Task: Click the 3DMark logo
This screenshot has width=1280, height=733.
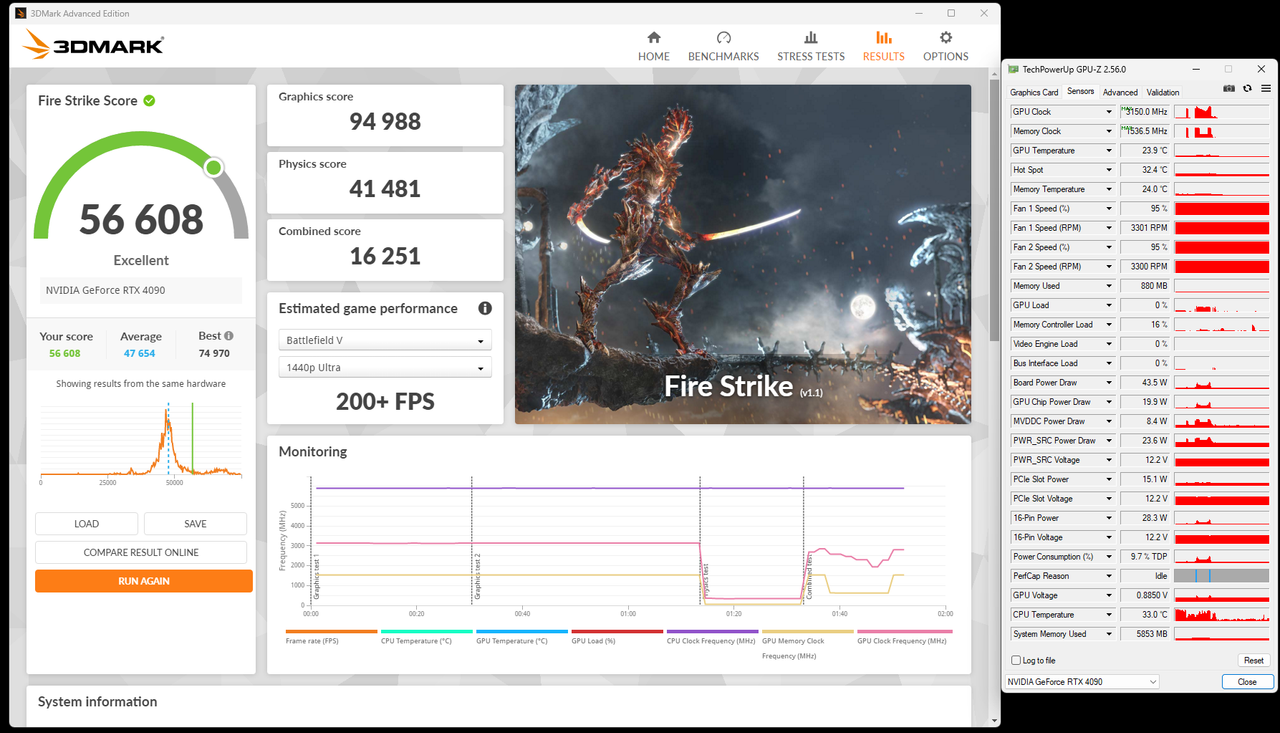Action: coord(93,44)
